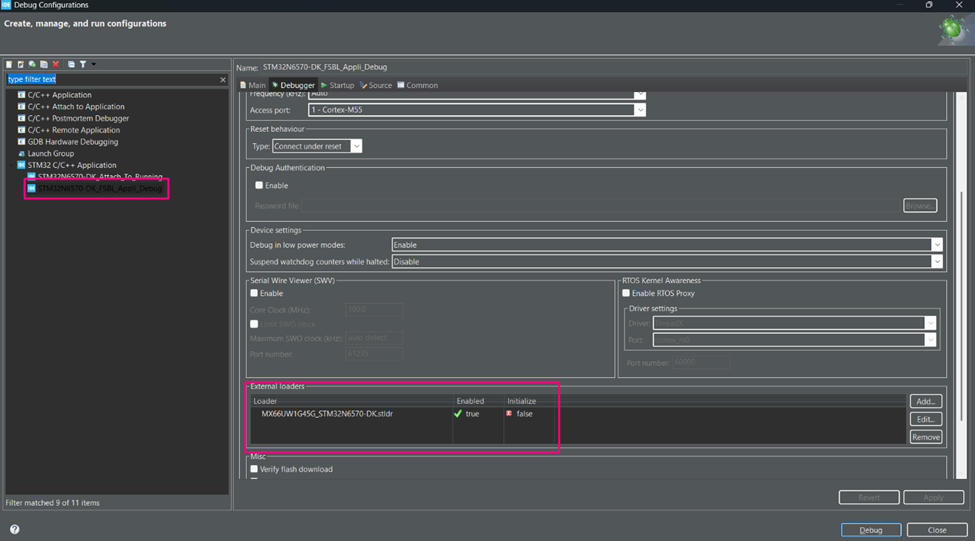The width and height of the screenshot is (975, 541).
Task: Clear the filter text with X icon
Action: click(x=223, y=79)
